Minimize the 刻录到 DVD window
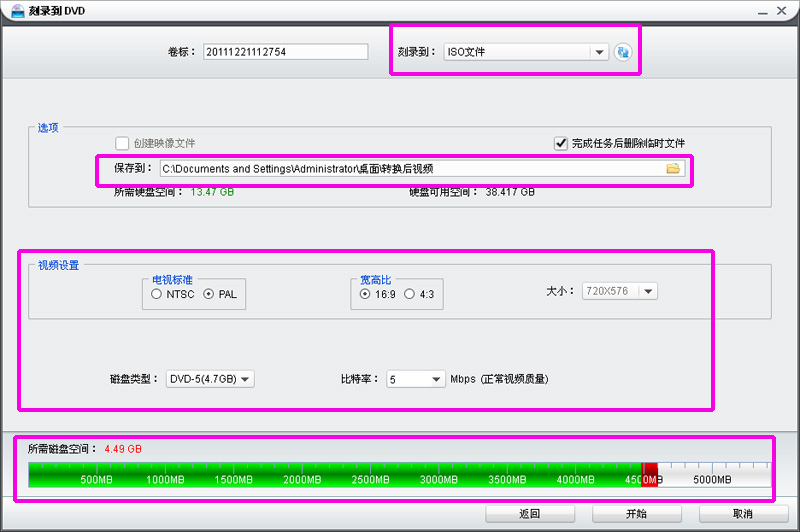The height and width of the screenshot is (532, 800). pos(763,11)
